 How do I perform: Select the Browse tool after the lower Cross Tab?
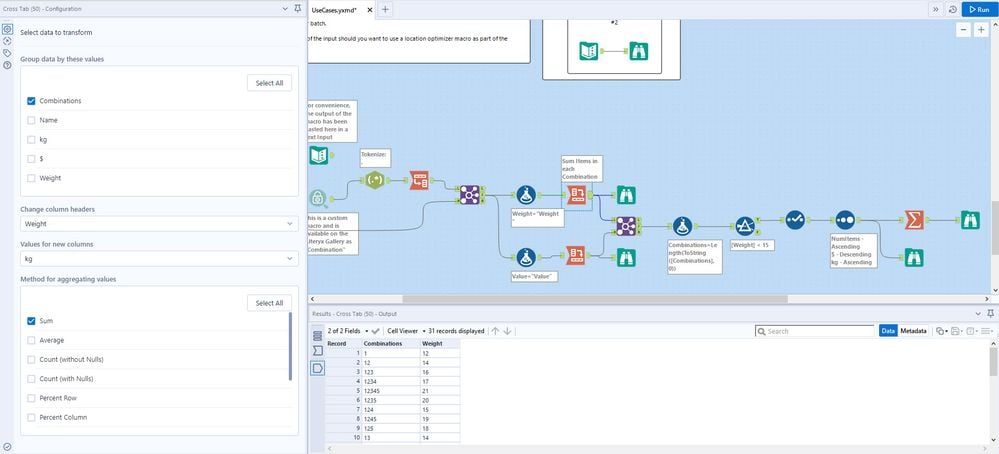coord(626,257)
